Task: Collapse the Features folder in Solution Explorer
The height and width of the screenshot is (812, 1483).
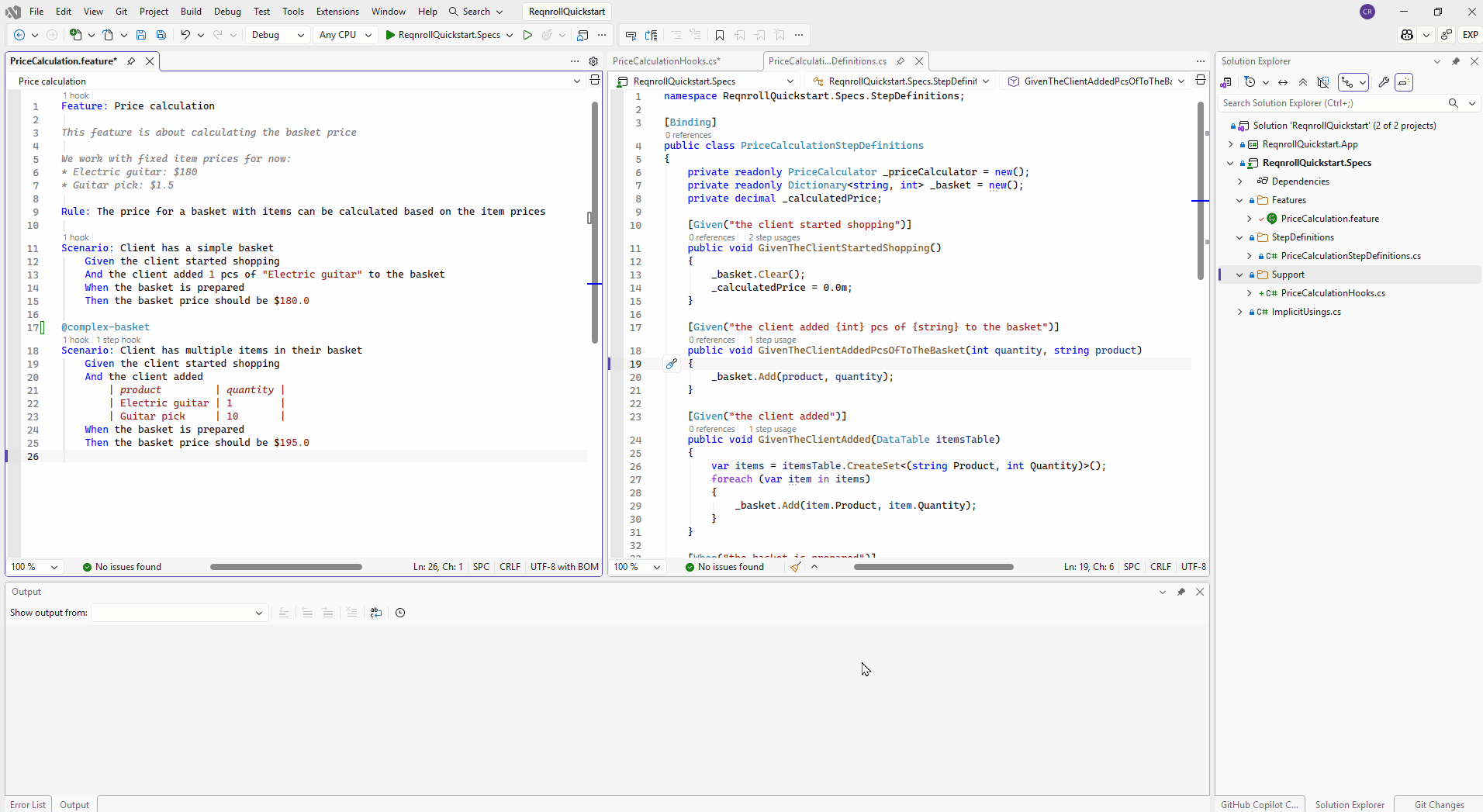Action: 1239,200
